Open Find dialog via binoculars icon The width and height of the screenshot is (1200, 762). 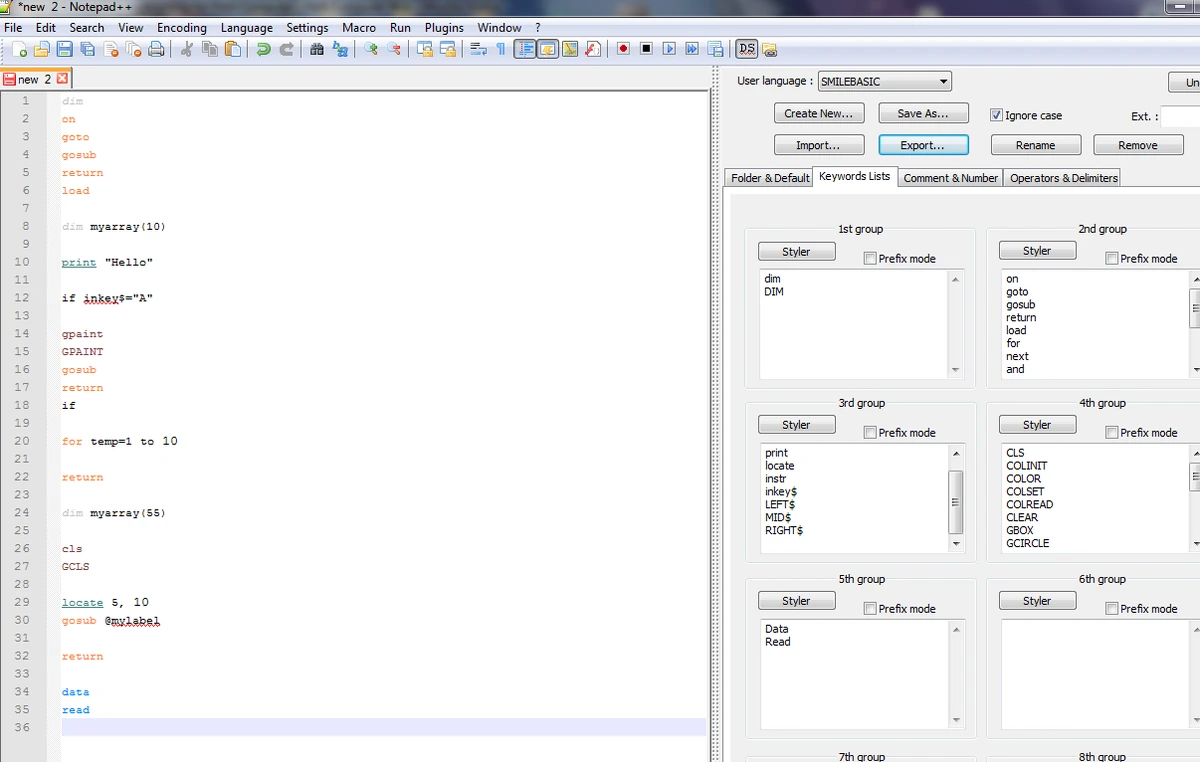coord(317,48)
